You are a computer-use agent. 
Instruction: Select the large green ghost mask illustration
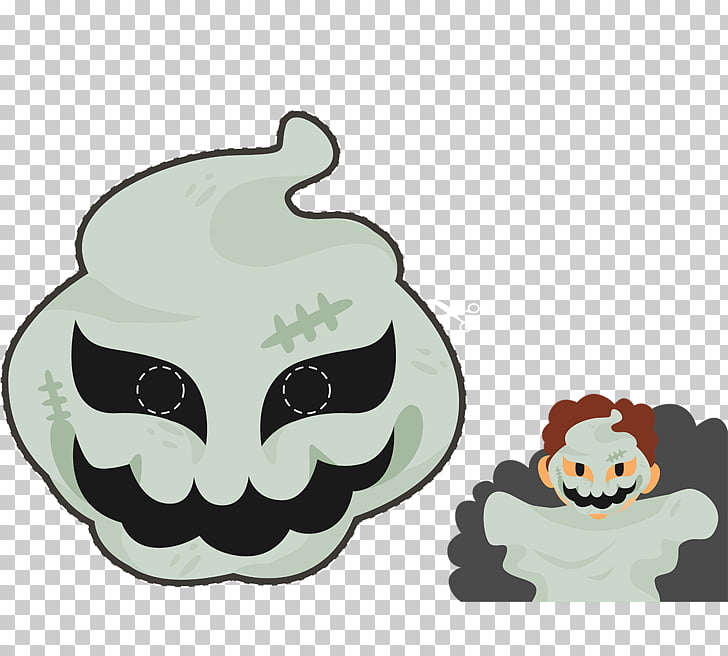point(233,348)
